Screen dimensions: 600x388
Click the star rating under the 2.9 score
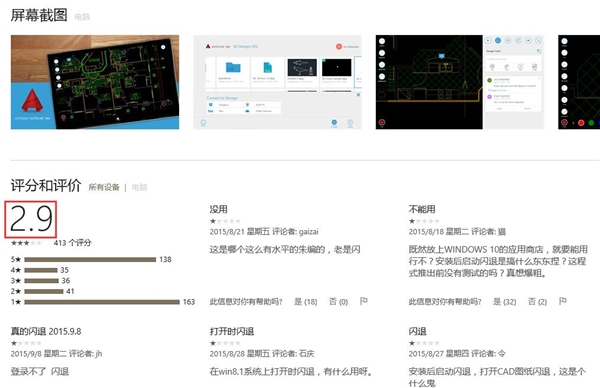26,243
